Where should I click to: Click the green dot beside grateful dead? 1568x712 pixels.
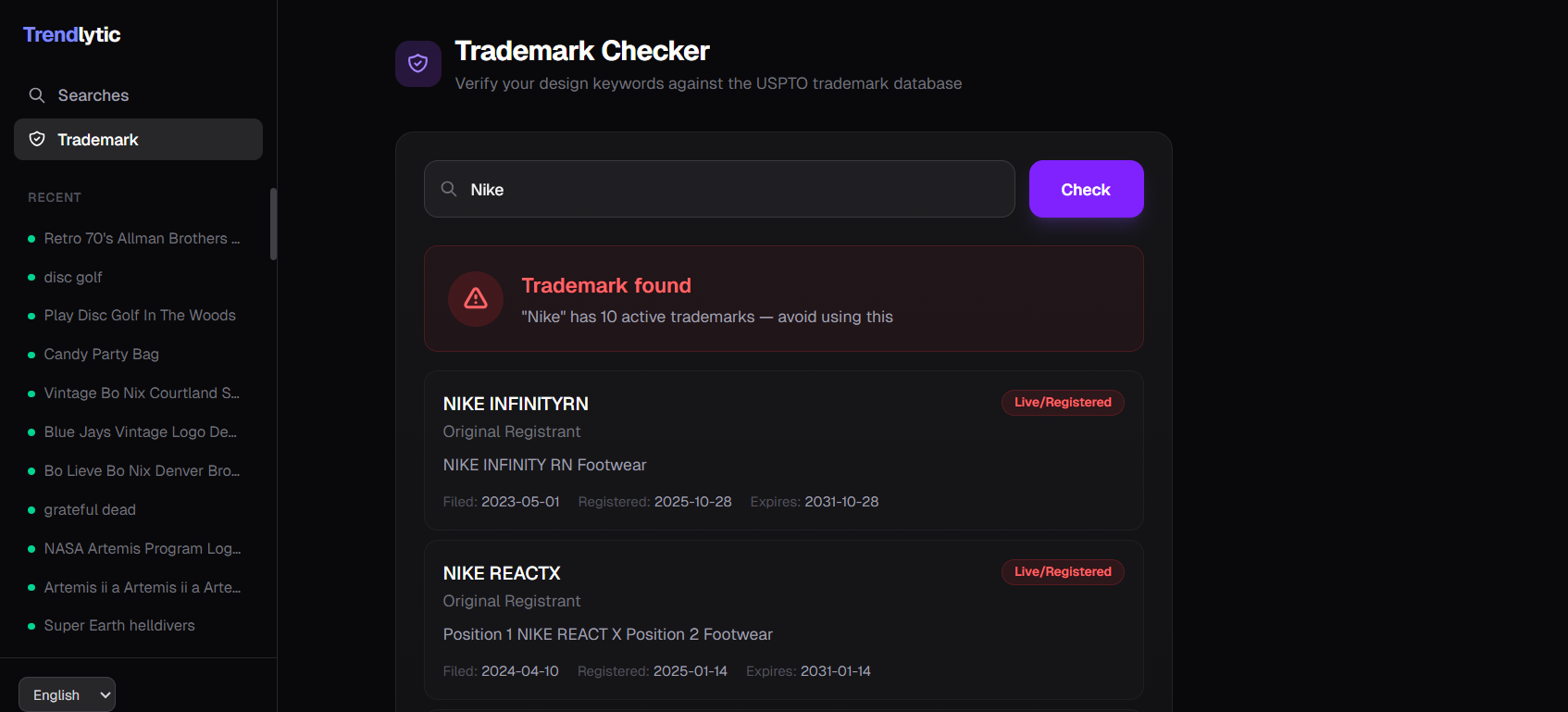point(31,510)
